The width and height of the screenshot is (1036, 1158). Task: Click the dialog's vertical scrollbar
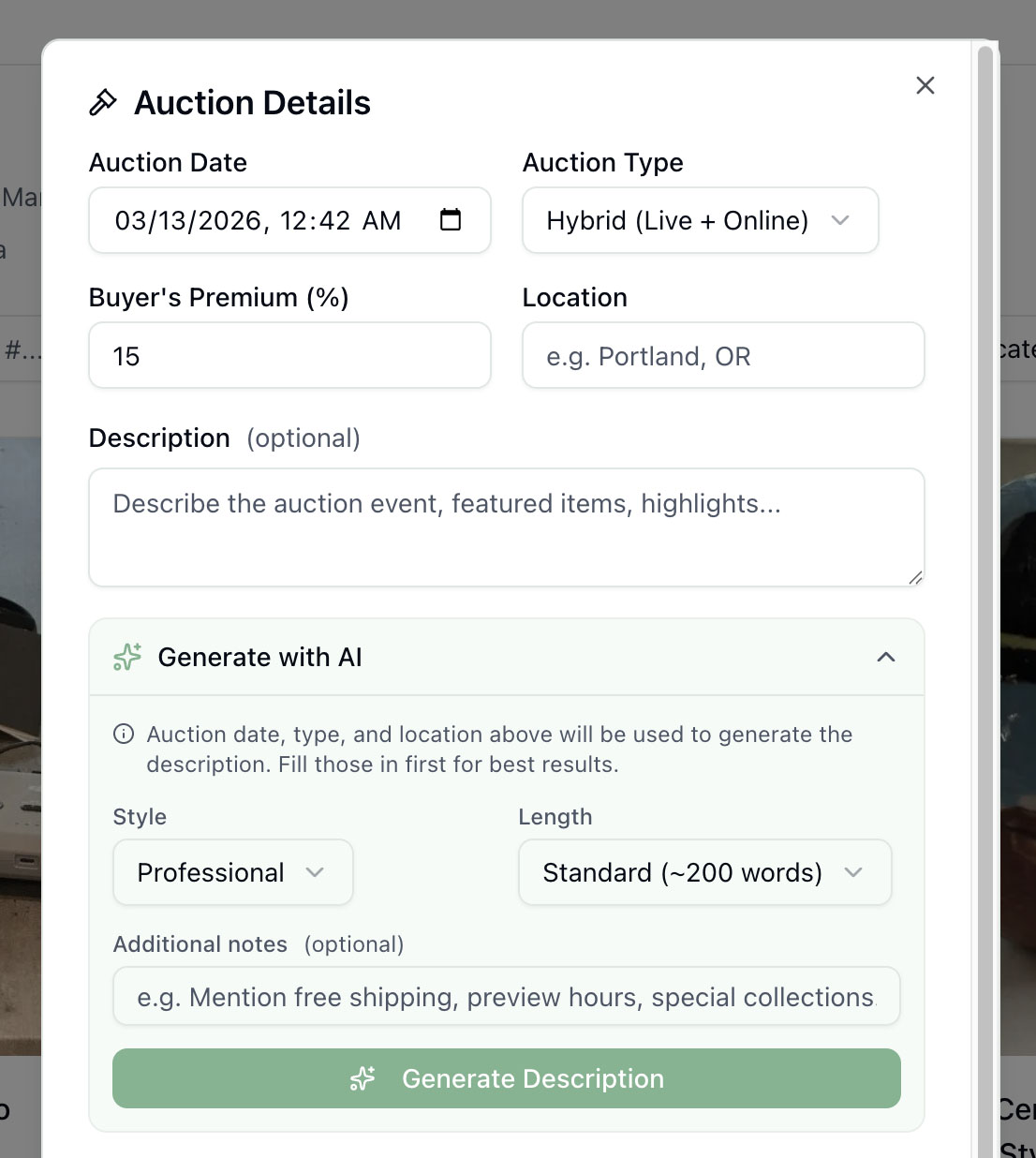984,562
